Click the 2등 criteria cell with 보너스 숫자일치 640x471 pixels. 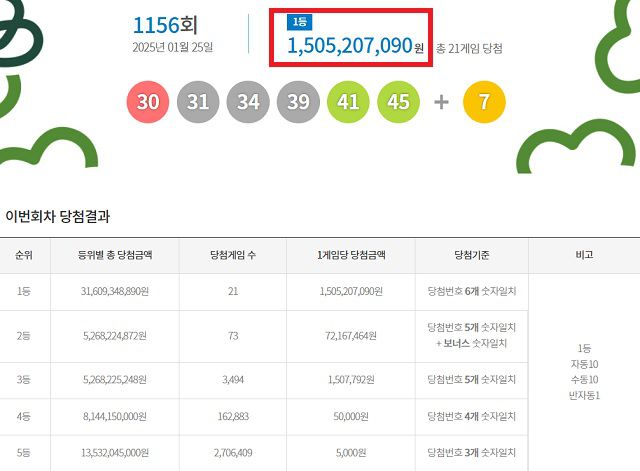(472, 335)
